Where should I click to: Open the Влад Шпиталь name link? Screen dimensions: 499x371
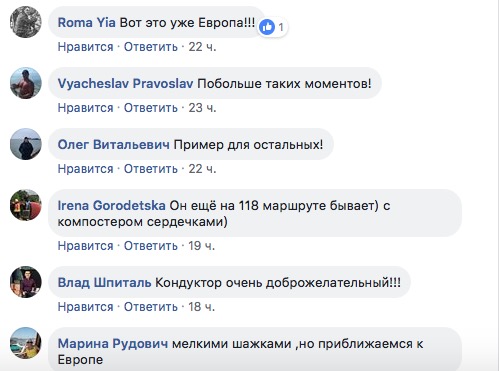click(104, 283)
